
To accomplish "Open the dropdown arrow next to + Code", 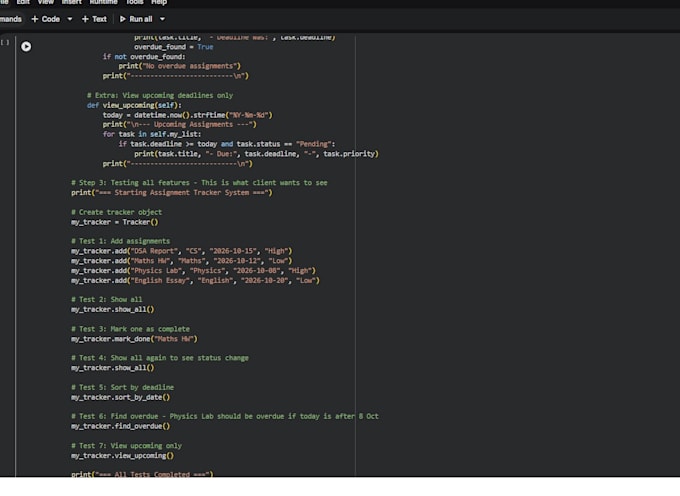I will tap(70, 19).
